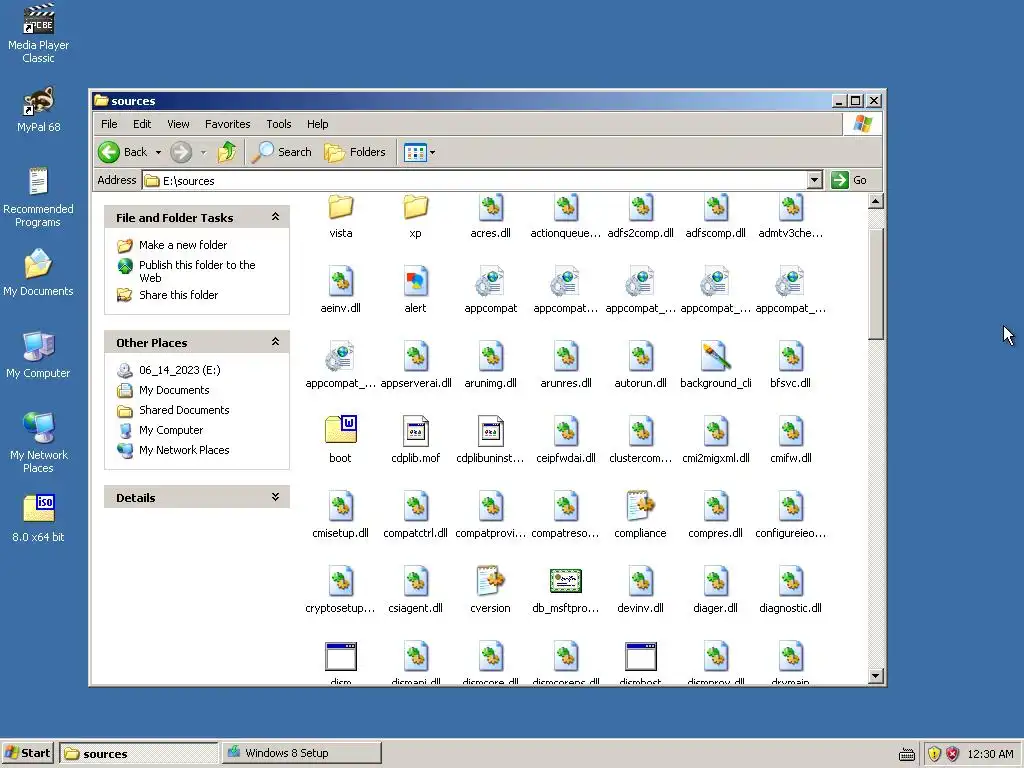Screen dimensions: 1024x768
Task: Select the autorun.dll file
Action: pyautogui.click(x=640, y=364)
